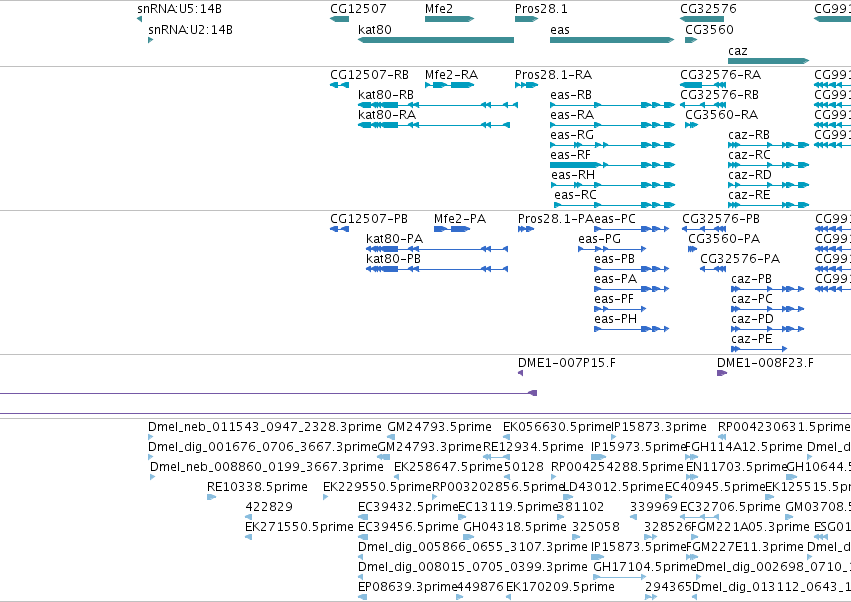Click the EC39432.5prime EST label
This screenshot has height=602, width=851.
(408, 507)
